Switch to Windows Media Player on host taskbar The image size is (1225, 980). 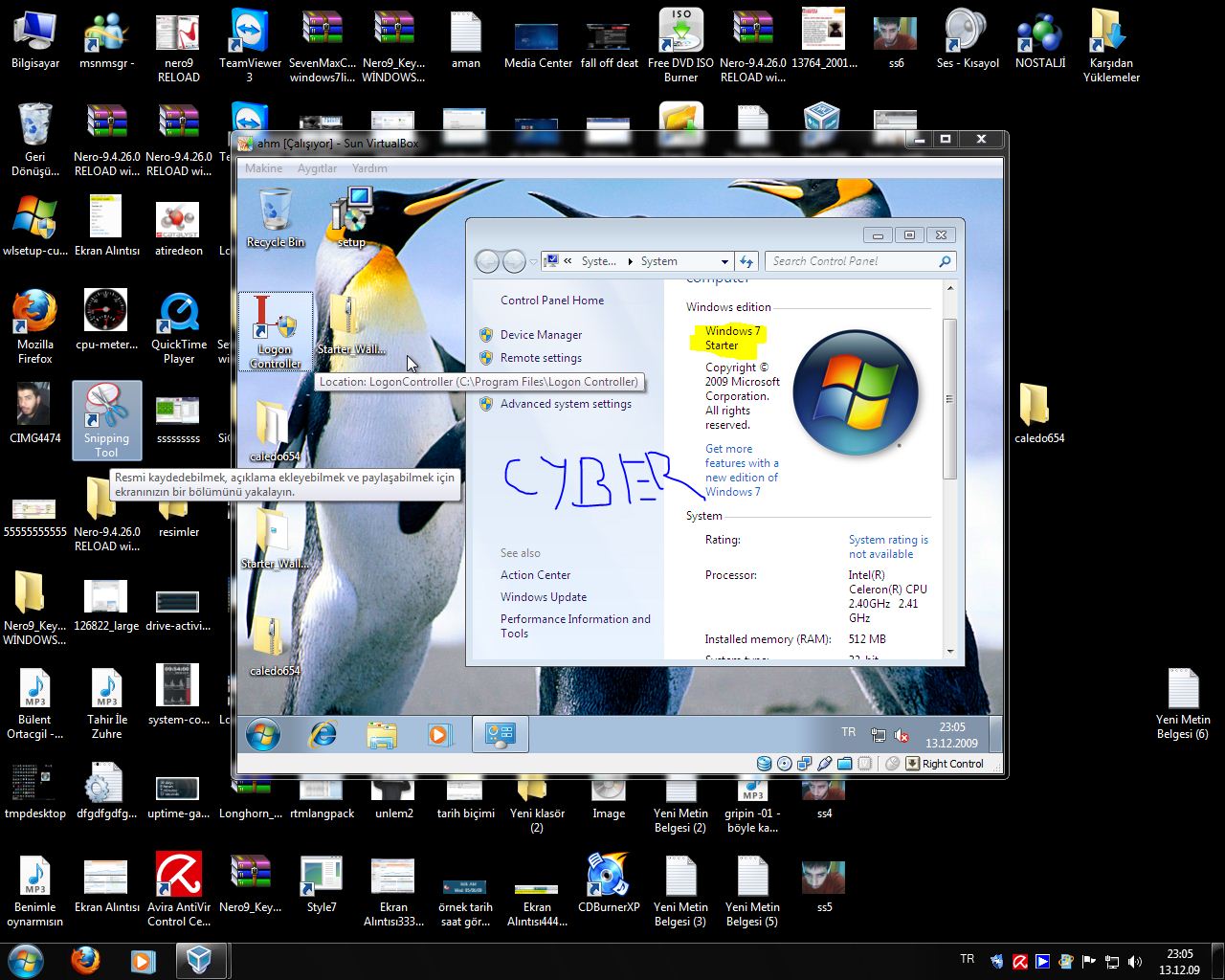click(x=143, y=960)
